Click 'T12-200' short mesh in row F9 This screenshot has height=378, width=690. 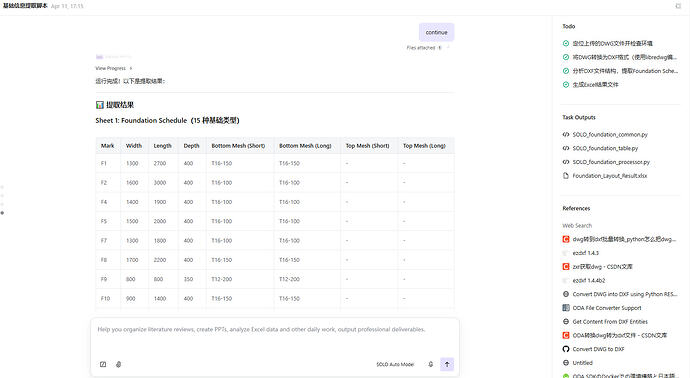pyautogui.click(x=221, y=279)
